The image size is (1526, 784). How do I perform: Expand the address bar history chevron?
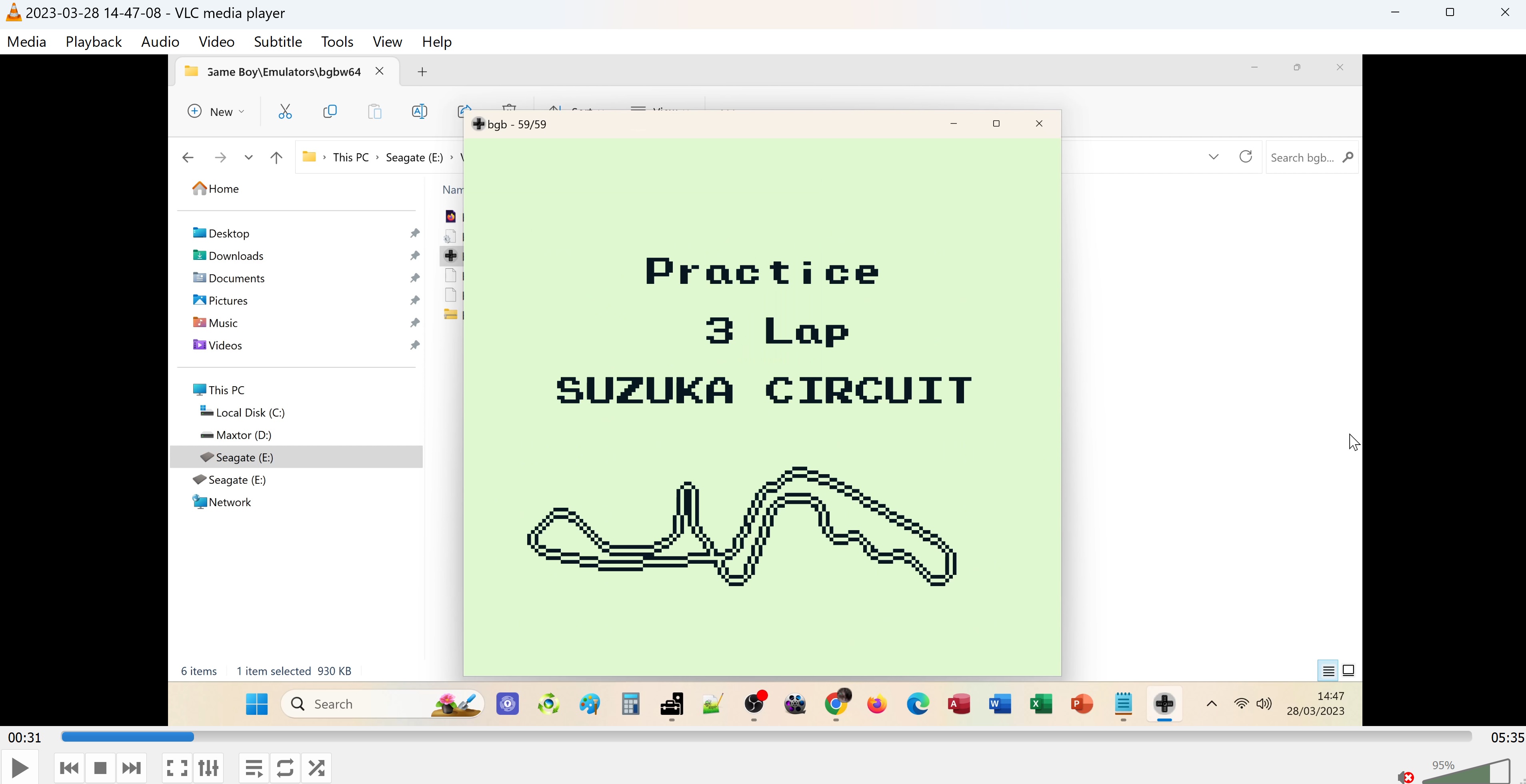(1213, 157)
